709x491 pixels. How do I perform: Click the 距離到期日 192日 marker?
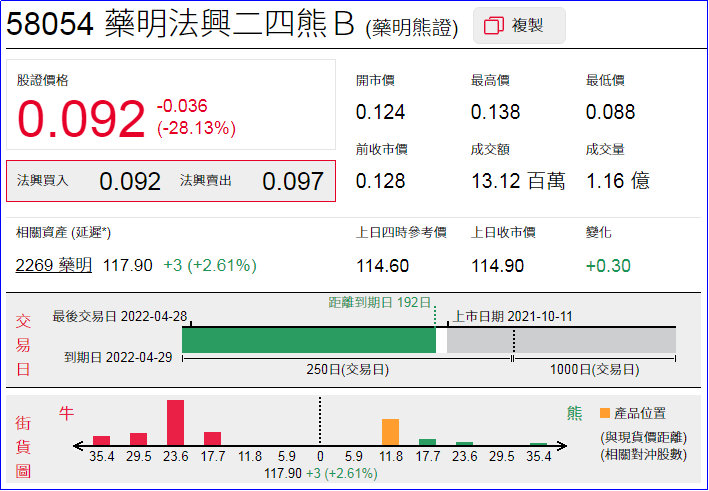pos(379,302)
